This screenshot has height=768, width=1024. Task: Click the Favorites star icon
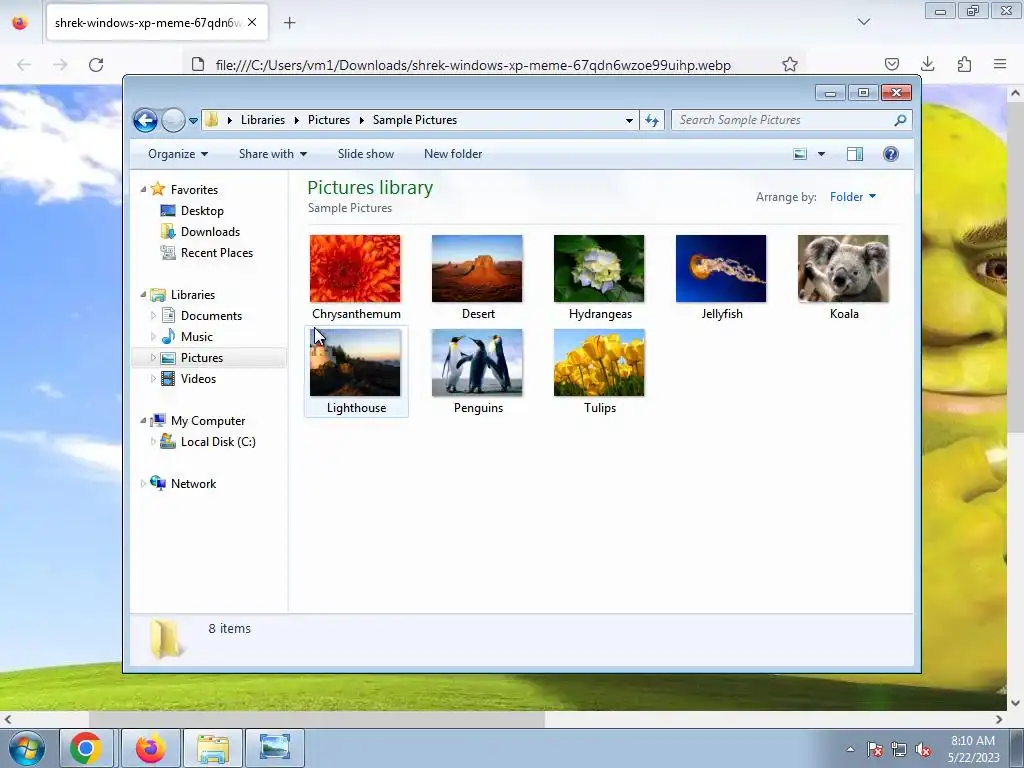(x=157, y=189)
